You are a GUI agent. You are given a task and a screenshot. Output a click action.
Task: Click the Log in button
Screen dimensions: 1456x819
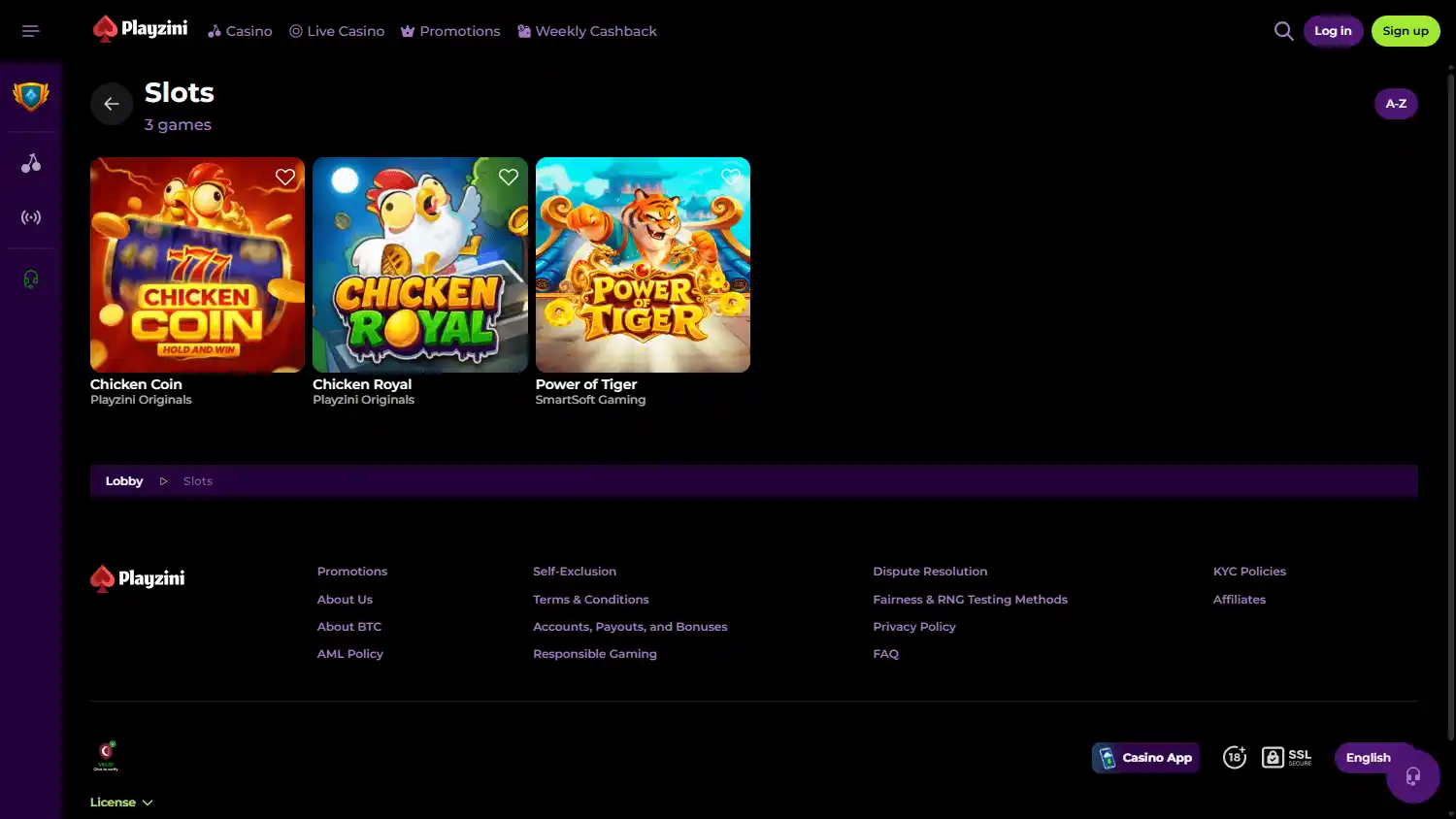(x=1333, y=31)
